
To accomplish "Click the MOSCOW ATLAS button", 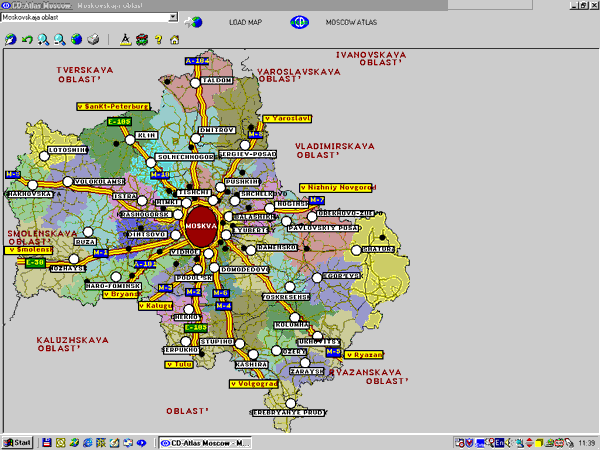I will click(x=351, y=22).
